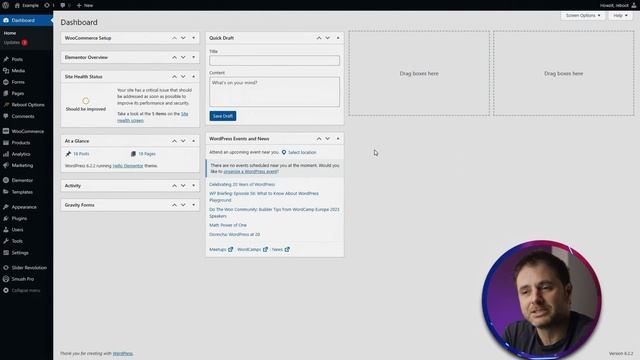This screenshot has width=640, height=360.
Task: Move Quick Draft widget up
Action: [319, 38]
